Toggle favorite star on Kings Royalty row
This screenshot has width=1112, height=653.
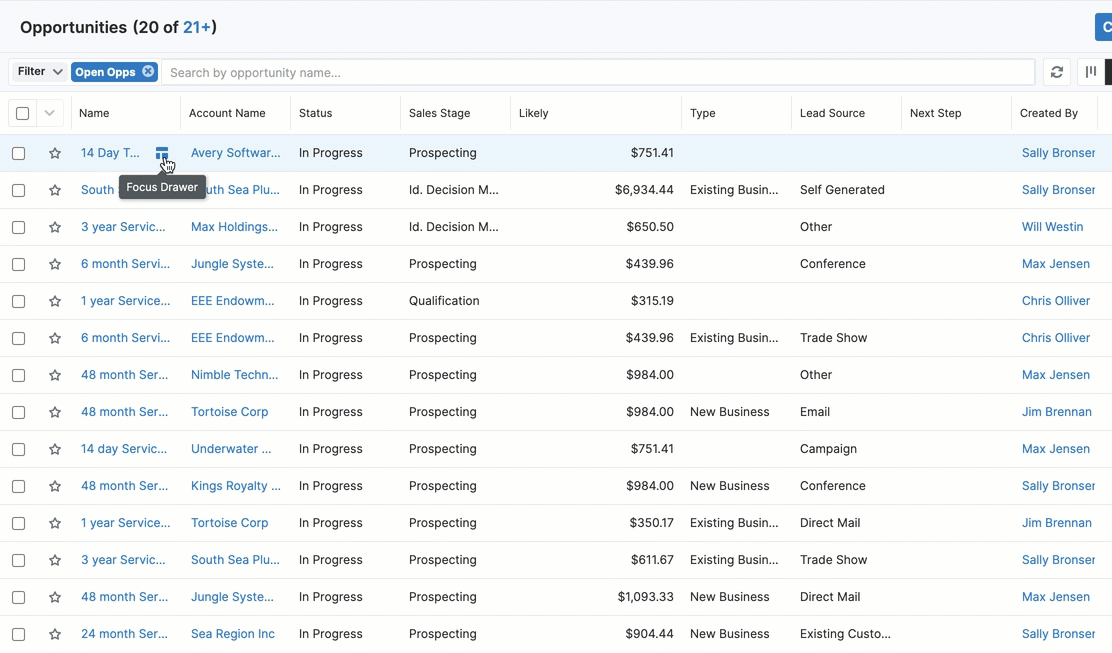click(55, 486)
